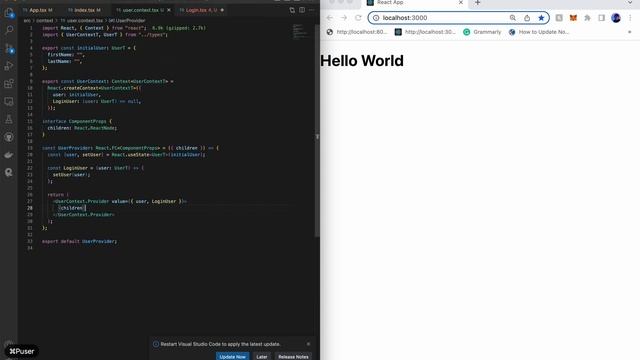
Task: Dismiss the VS Code update notification
Action: coord(308,344)
